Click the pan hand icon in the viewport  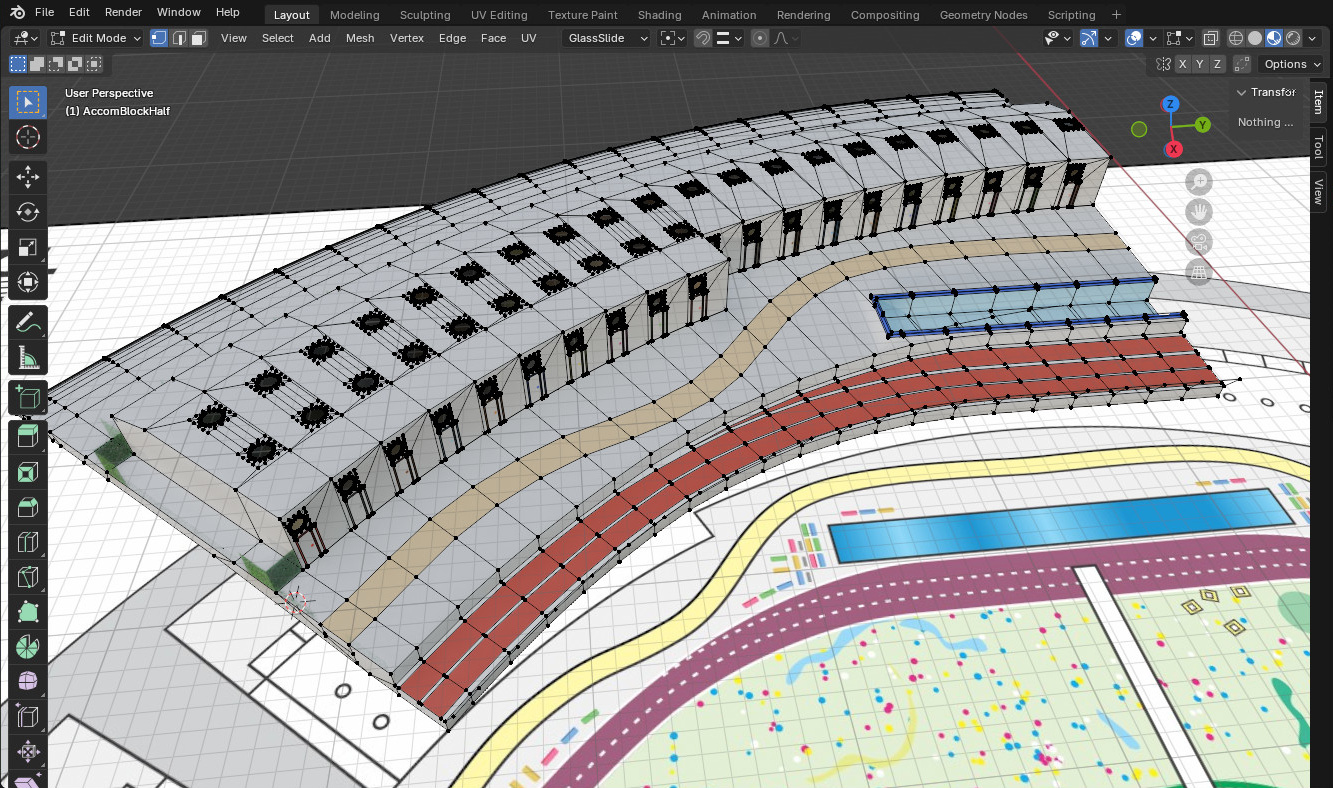[x=1198, y=211]
